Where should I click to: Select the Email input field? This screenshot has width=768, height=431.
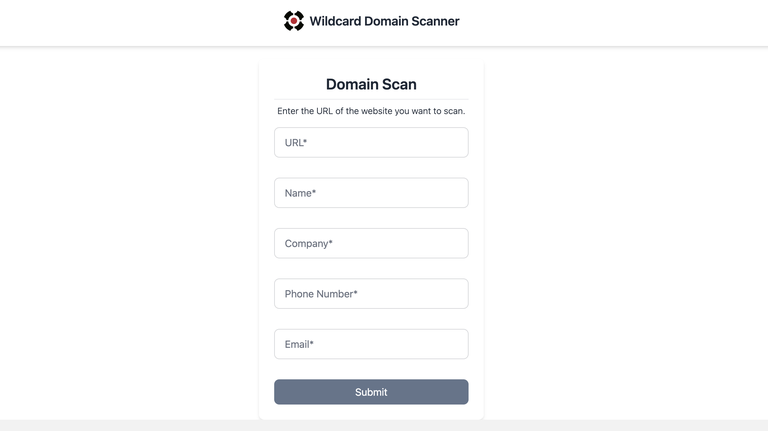[x=371, y=344]
